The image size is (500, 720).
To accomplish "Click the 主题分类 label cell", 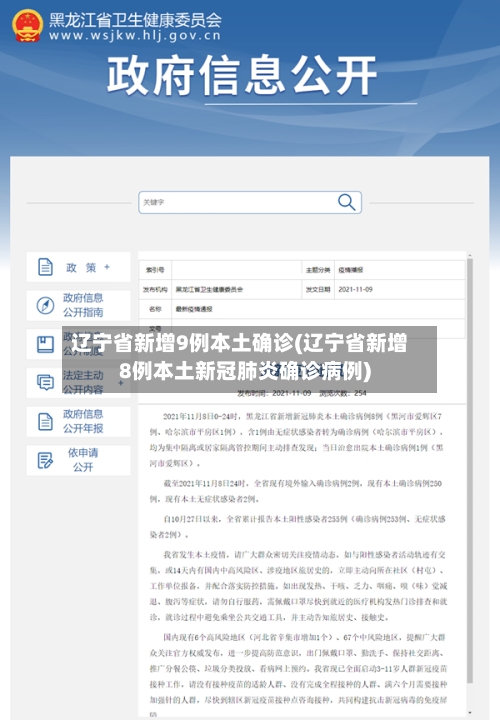I will point(318,270).
